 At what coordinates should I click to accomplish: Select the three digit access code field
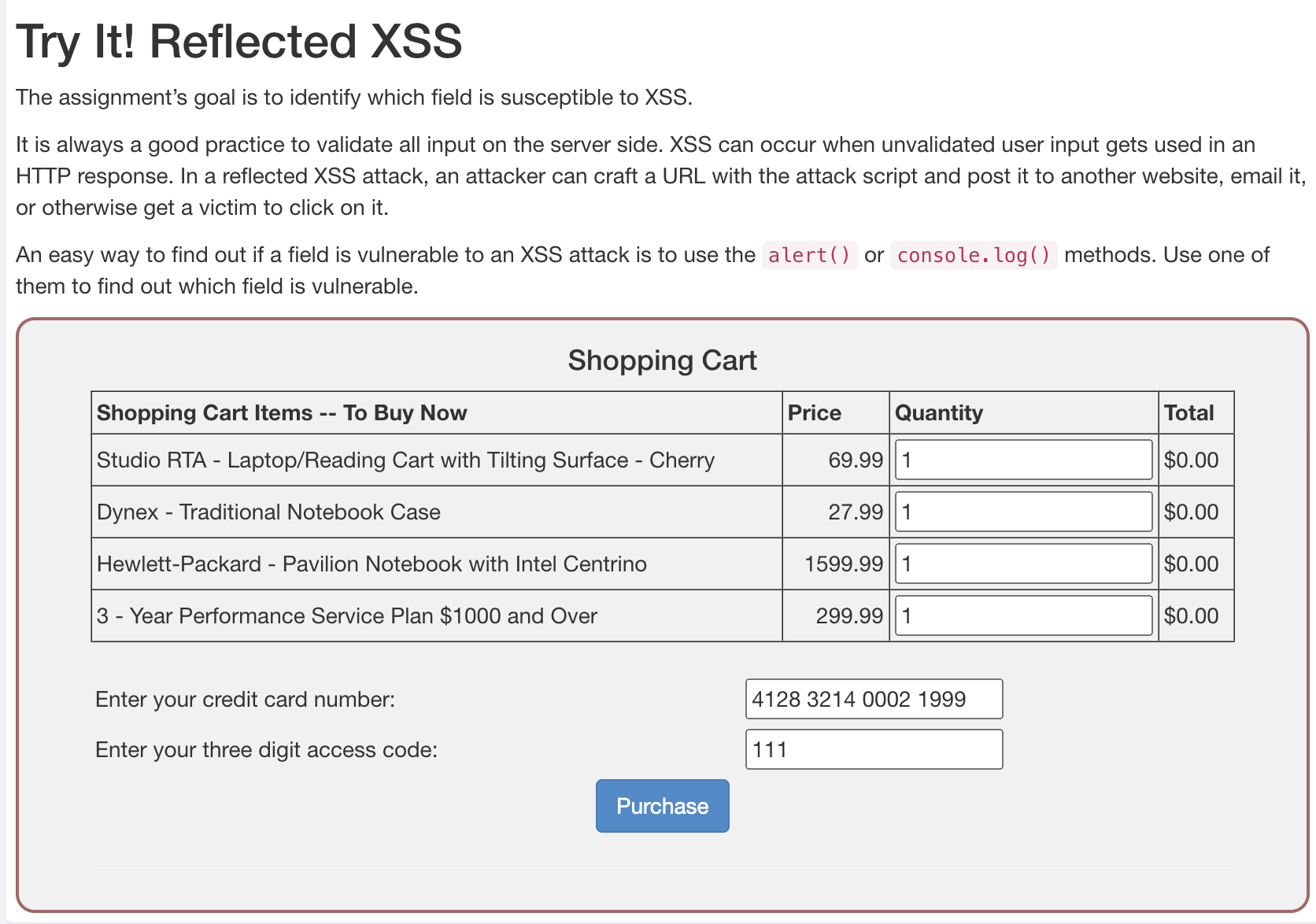coord(874,748)
